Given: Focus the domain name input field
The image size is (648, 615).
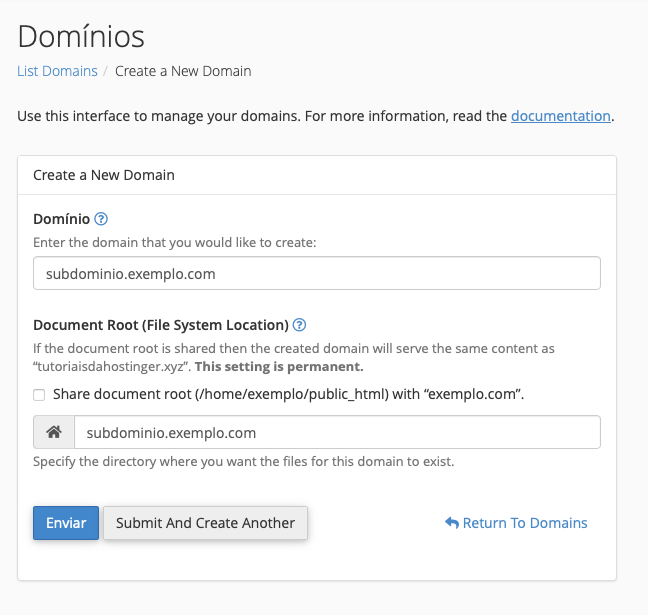Looking at the screenshot, I should click(317, 273).
